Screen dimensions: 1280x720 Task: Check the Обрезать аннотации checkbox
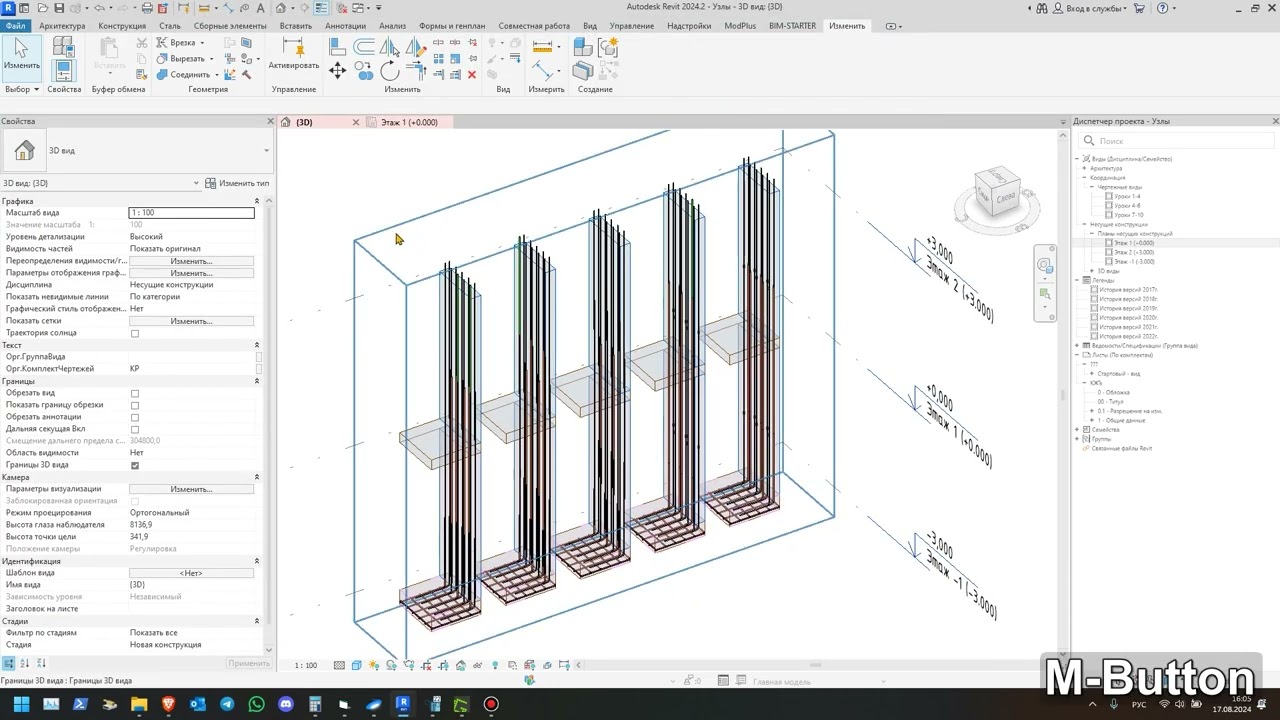click(x=135, y=417)
